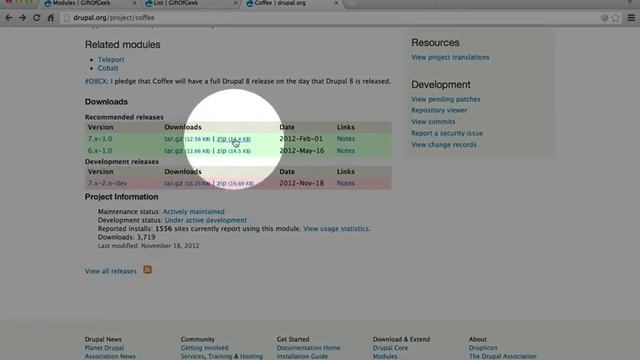Viewport: 640px width, 360px height.
Task: Open the Services, Training & Hosting footer link
Action: coord(222,356)
